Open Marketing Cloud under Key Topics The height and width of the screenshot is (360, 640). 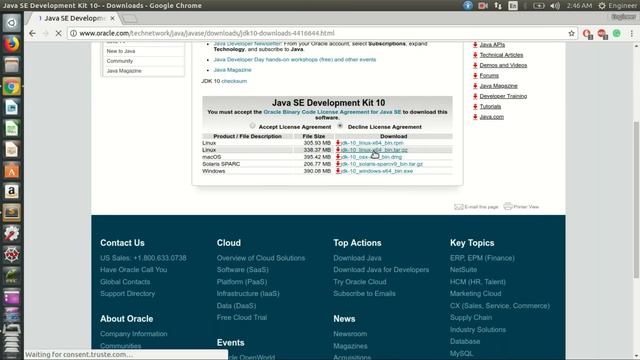coord(476,293)
